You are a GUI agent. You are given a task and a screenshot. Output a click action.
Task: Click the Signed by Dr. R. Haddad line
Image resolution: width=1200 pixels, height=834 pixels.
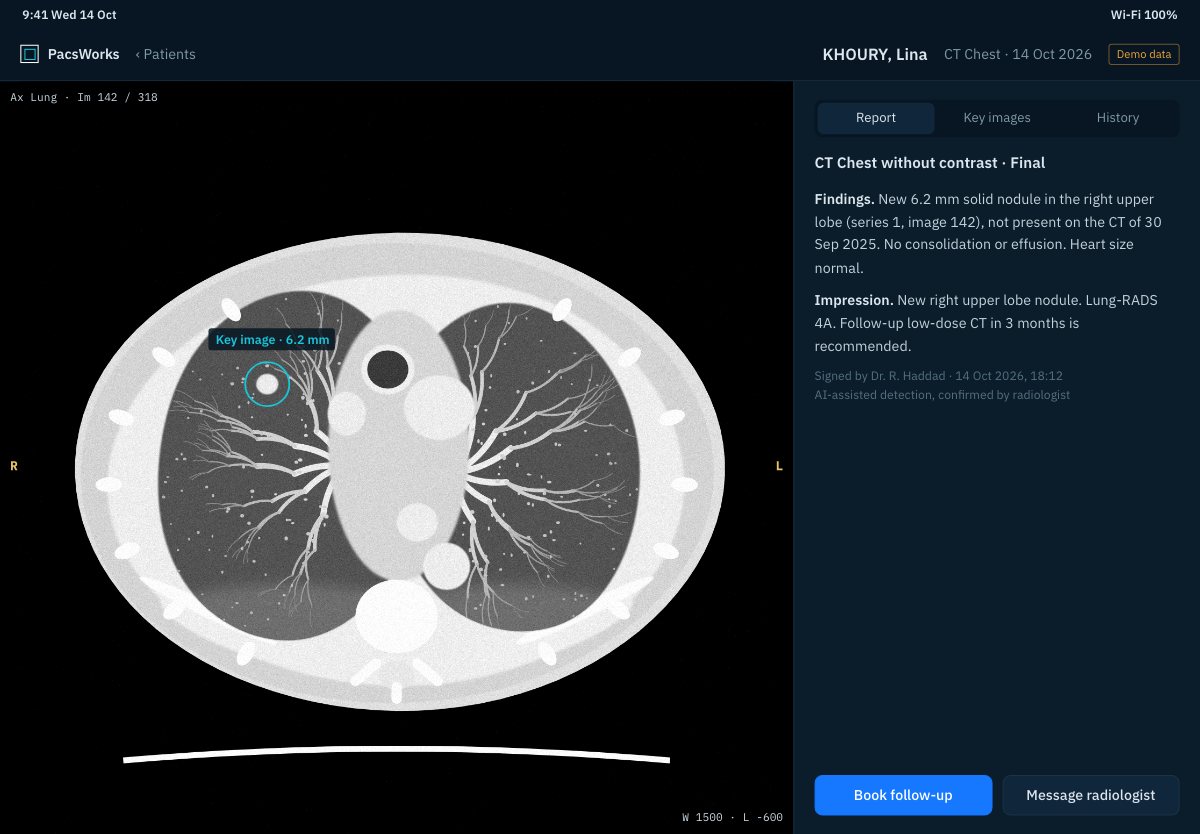coord(939,376)
